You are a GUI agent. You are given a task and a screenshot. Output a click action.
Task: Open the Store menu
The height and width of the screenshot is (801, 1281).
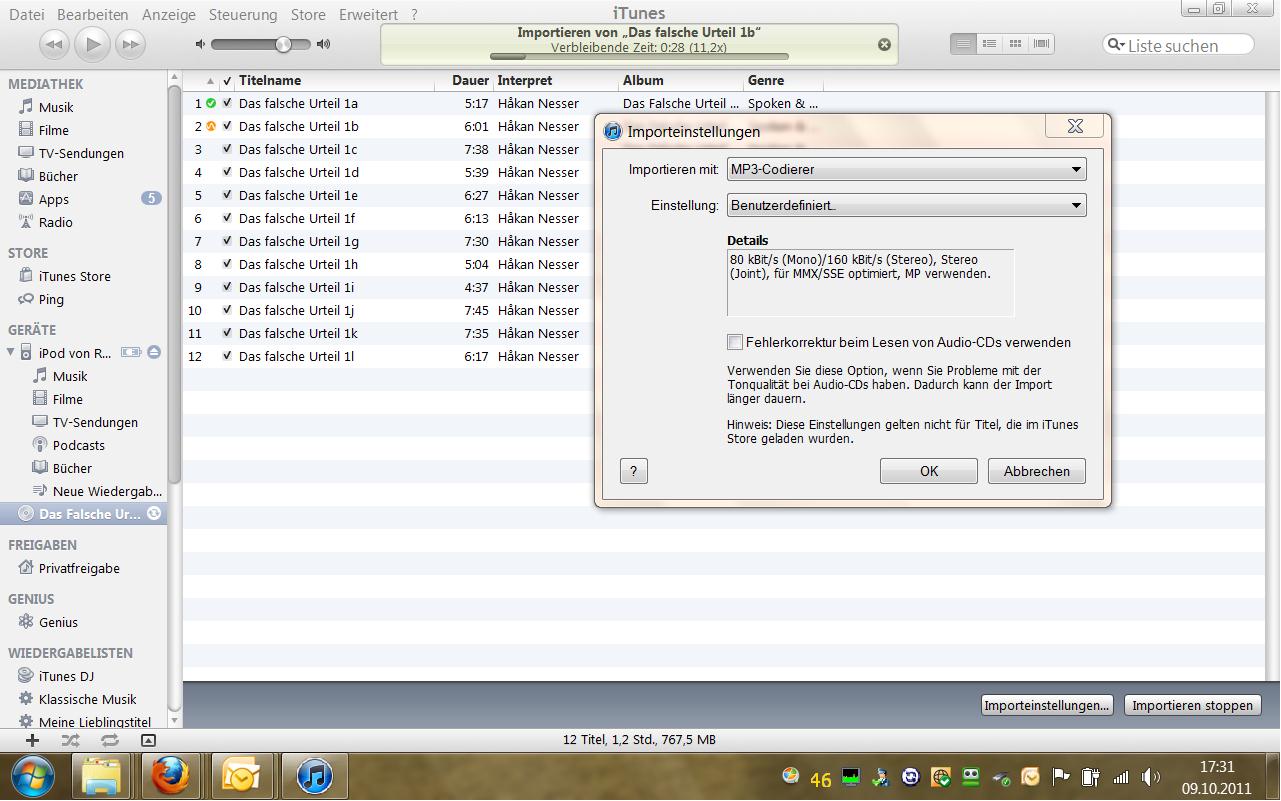308,14
